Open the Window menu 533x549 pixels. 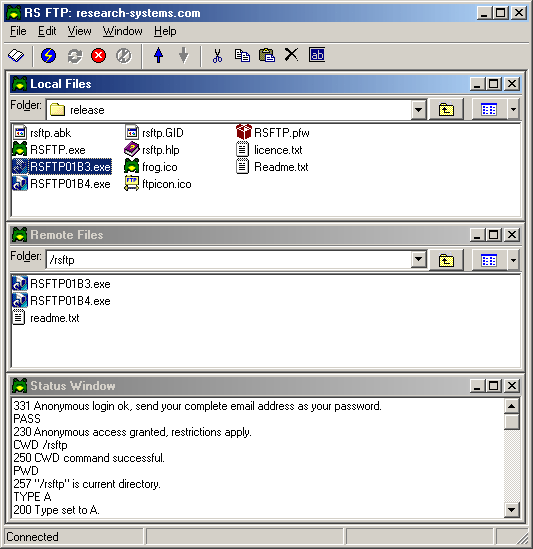point(123,31)
